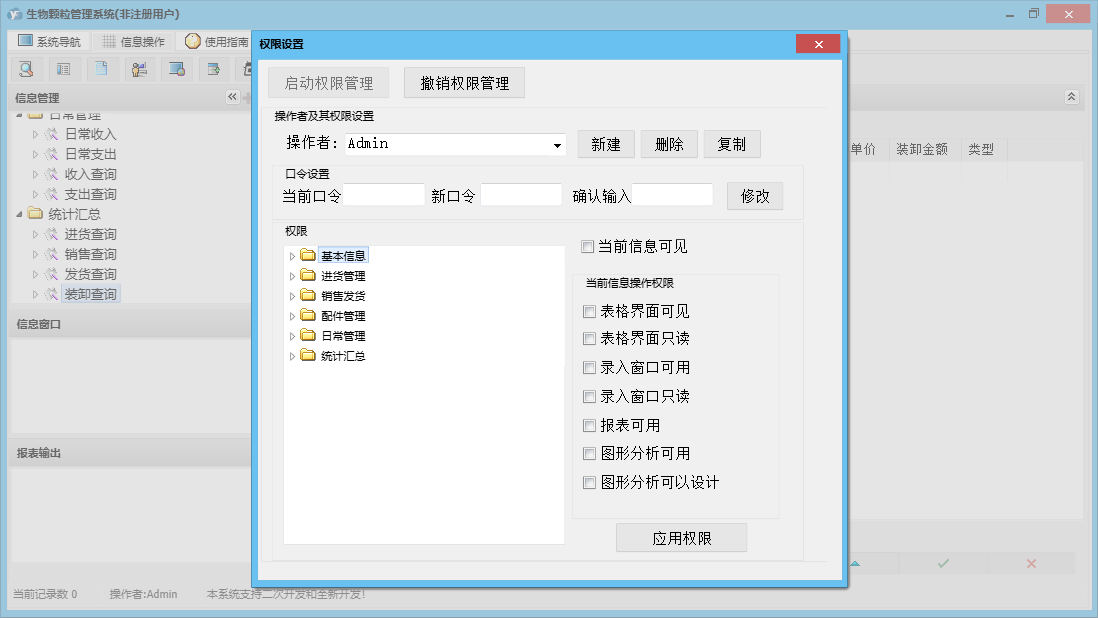The image size is (1098, 618).
Task: Click the red X icon in the bottom bar
Action: click(1031, 563)
